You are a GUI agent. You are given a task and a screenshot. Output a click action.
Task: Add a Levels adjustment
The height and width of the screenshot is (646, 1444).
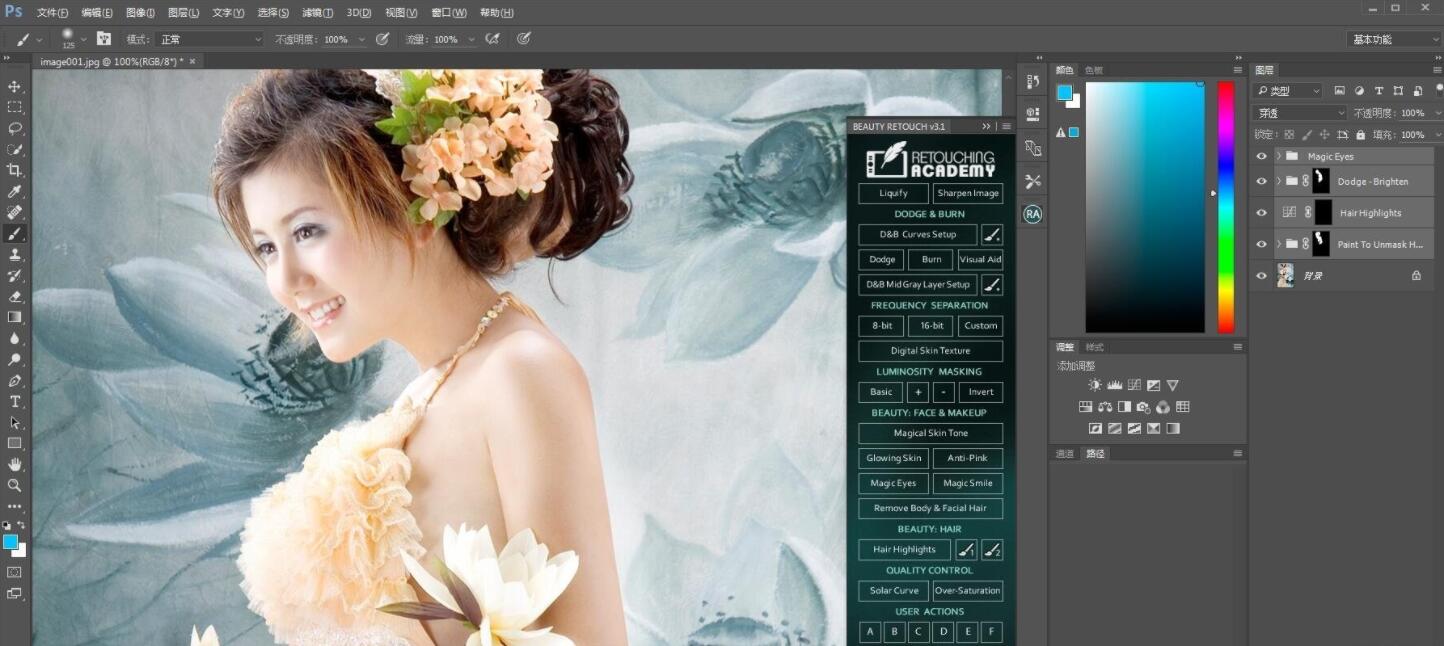point(1115,385)
